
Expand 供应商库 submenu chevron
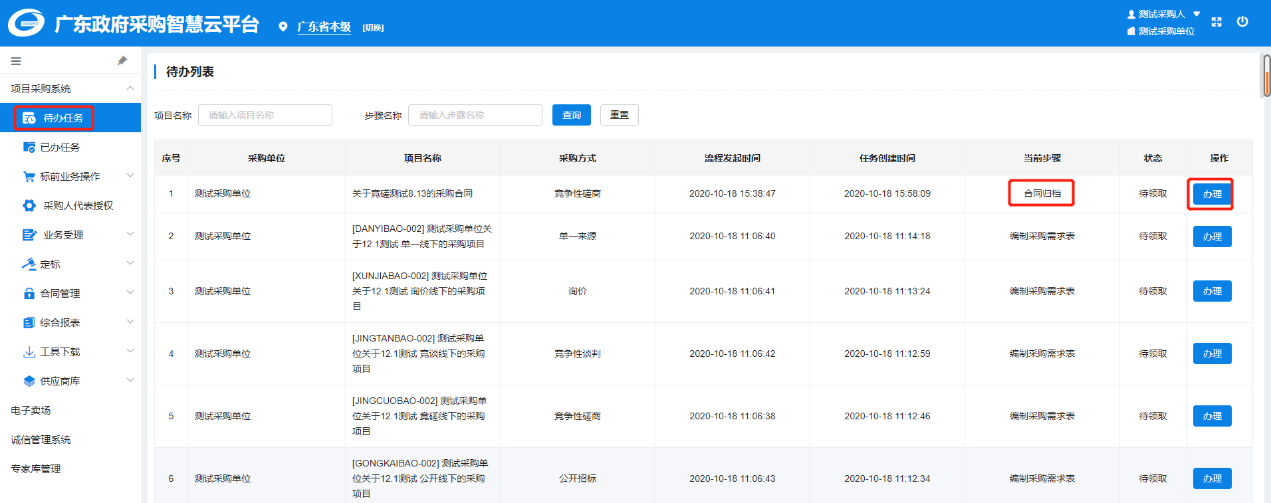pyautogui.click(x=130, y=381)
